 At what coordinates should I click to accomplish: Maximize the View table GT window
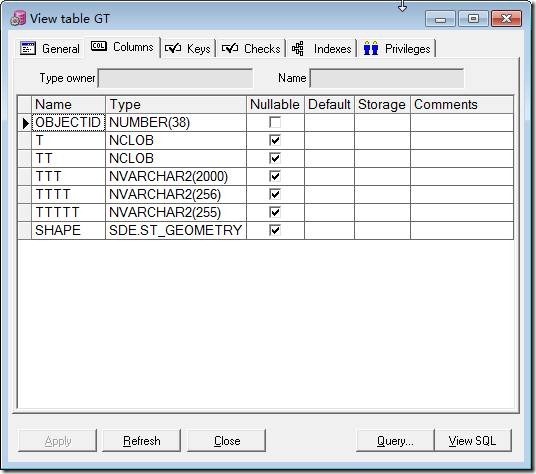click(473, 19)
